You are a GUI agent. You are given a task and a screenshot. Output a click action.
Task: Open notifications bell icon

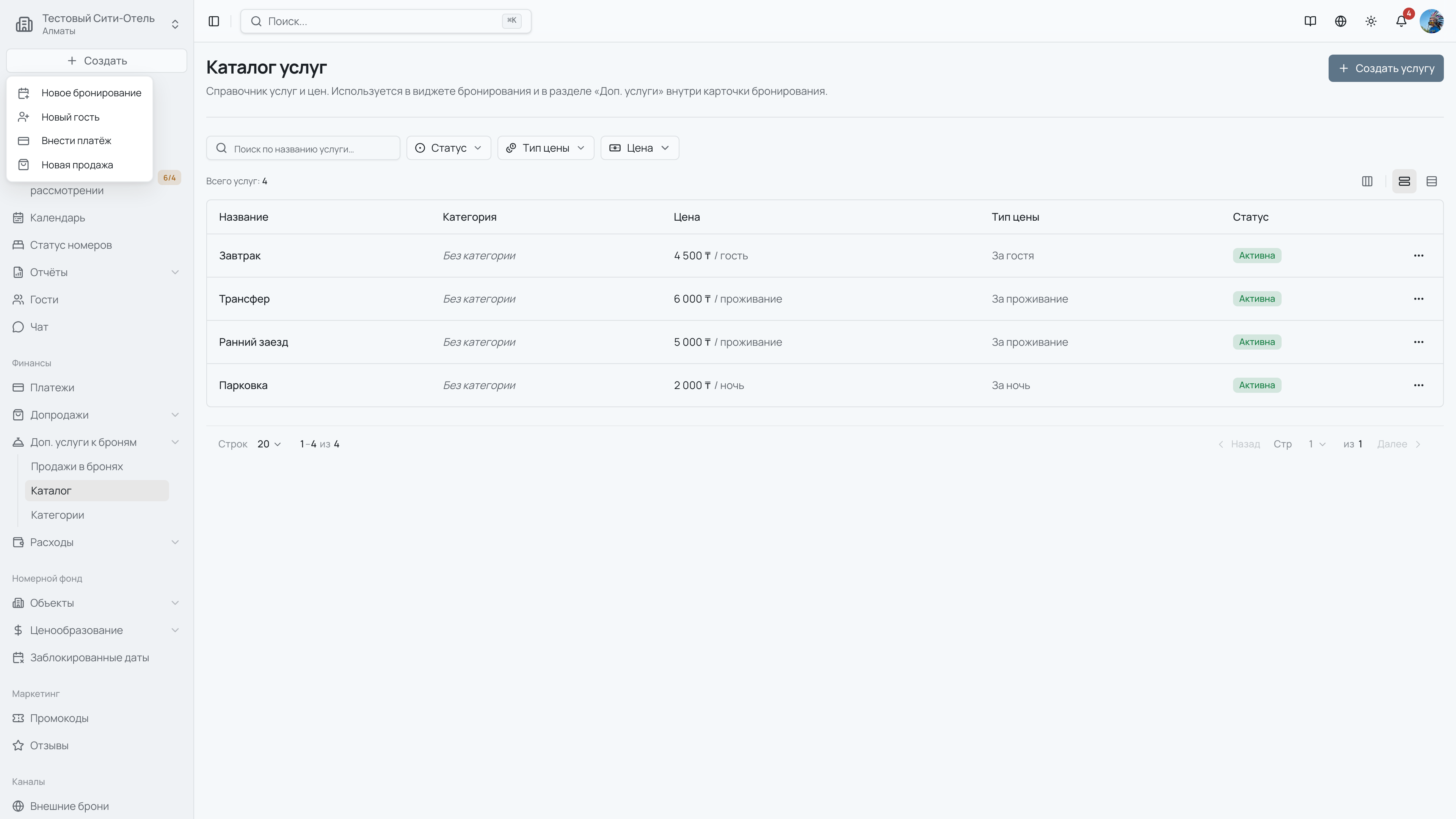tap(1401, 22)
